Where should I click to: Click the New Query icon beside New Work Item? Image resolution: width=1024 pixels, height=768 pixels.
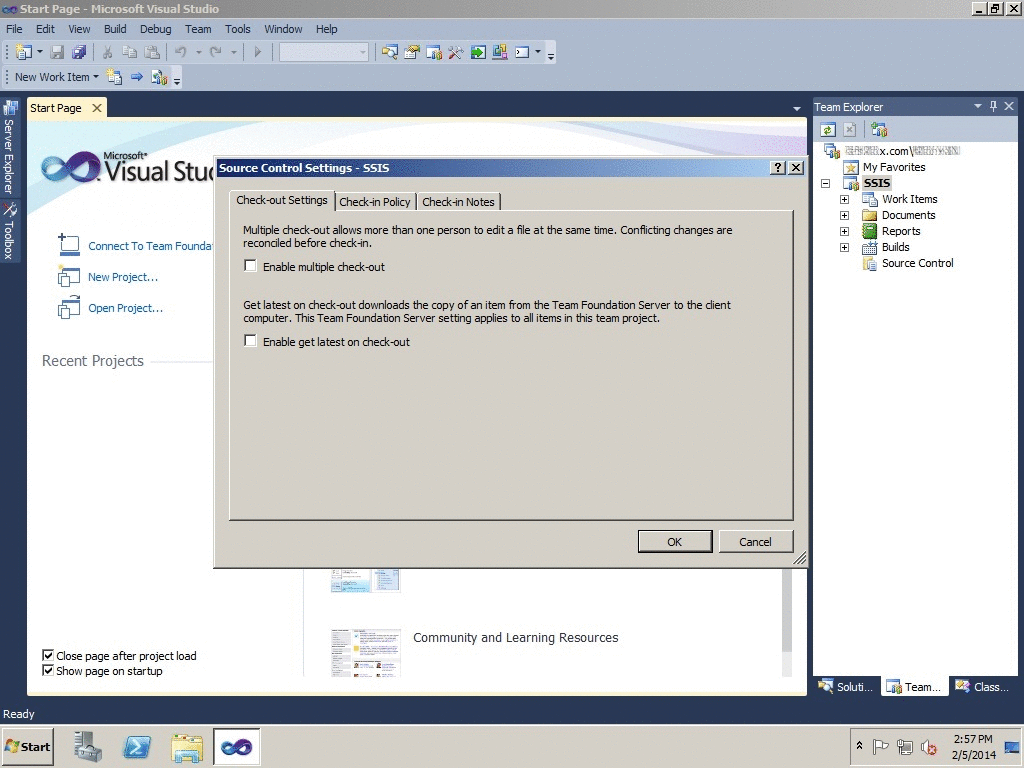pyautogui.click(x=114, y=77)
